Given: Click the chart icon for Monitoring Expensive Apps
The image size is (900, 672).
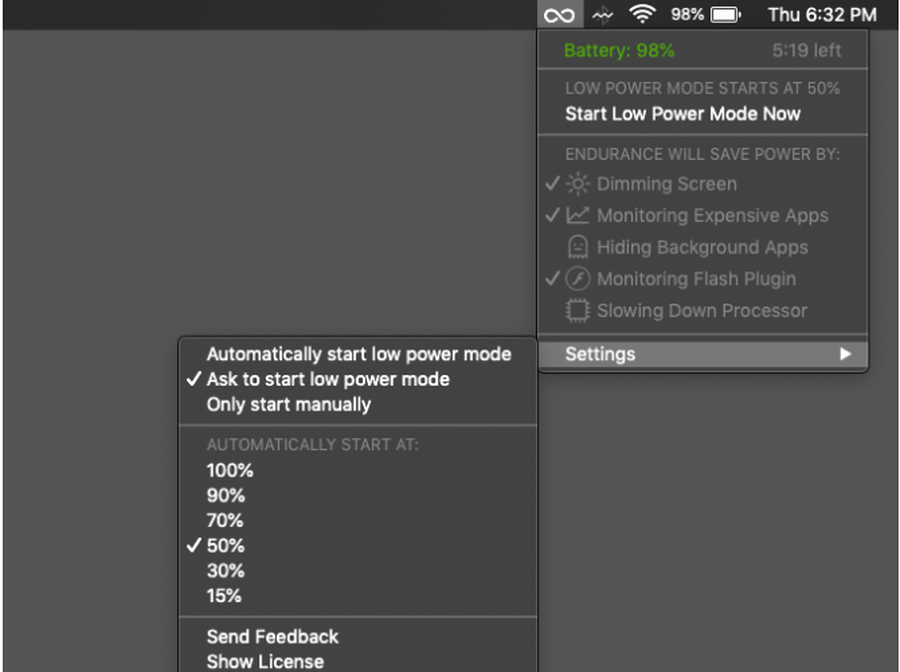Looking at the screenshot, I should (578, 215).
